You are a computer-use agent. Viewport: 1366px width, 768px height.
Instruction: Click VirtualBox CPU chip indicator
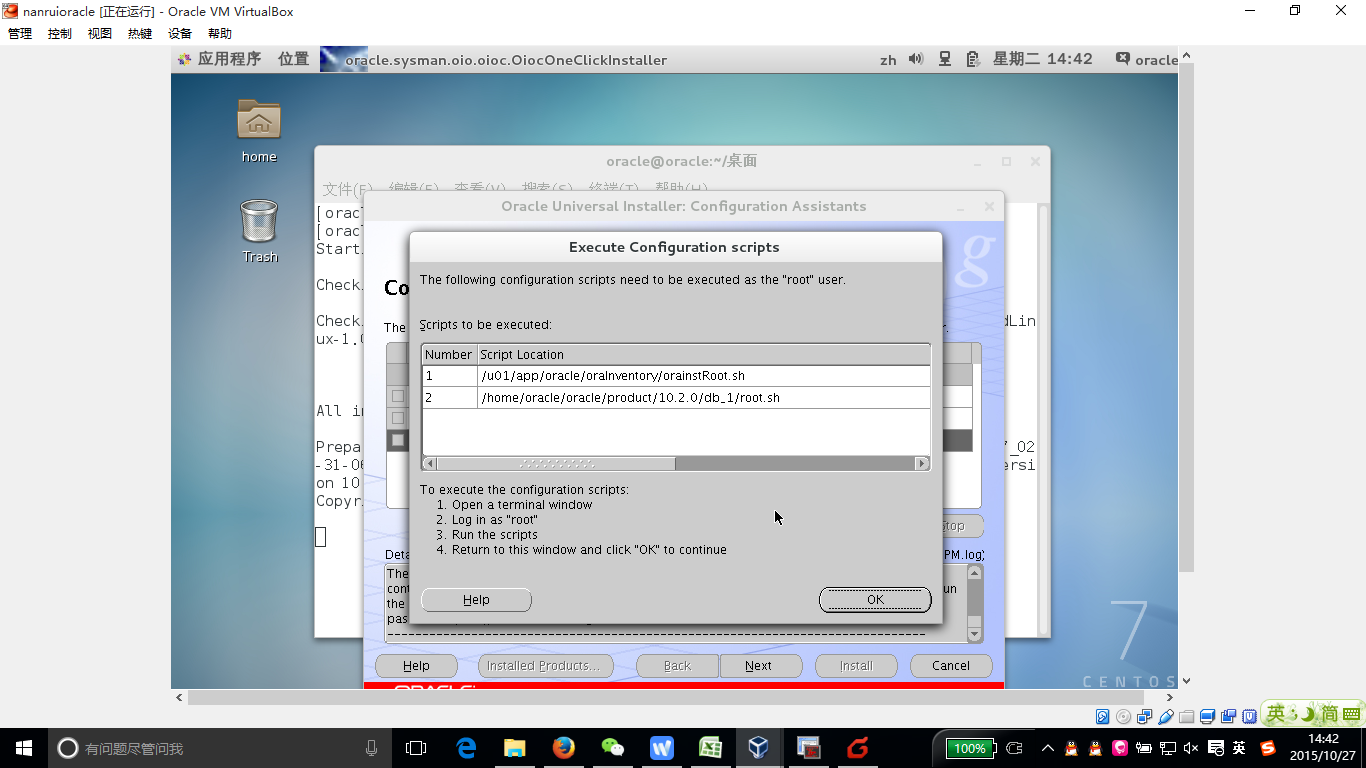click(x=1250, y=716)
